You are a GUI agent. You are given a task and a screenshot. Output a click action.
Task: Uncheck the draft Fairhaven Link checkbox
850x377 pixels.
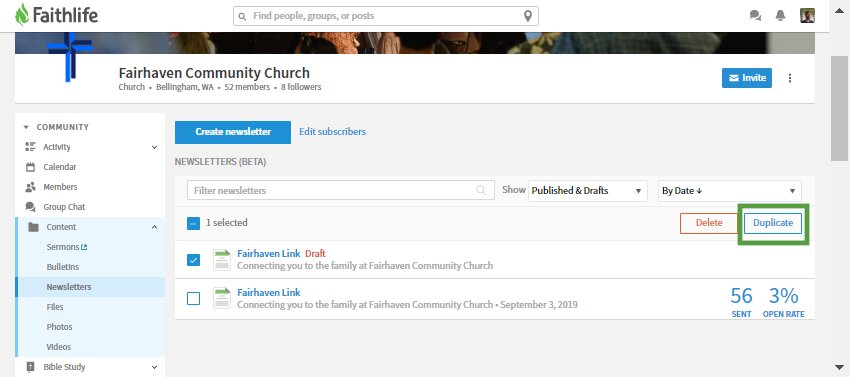coord(193,260)
